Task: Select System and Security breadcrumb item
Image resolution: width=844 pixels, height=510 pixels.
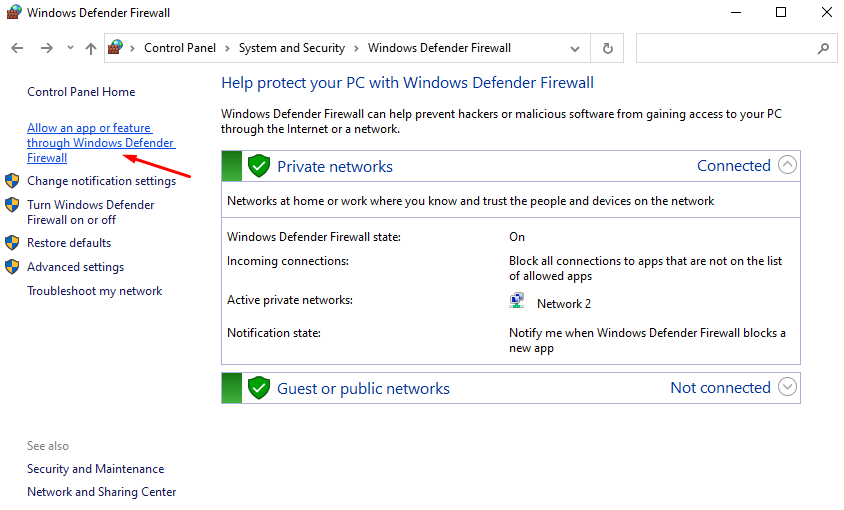Action: click(x=291, y=48)
